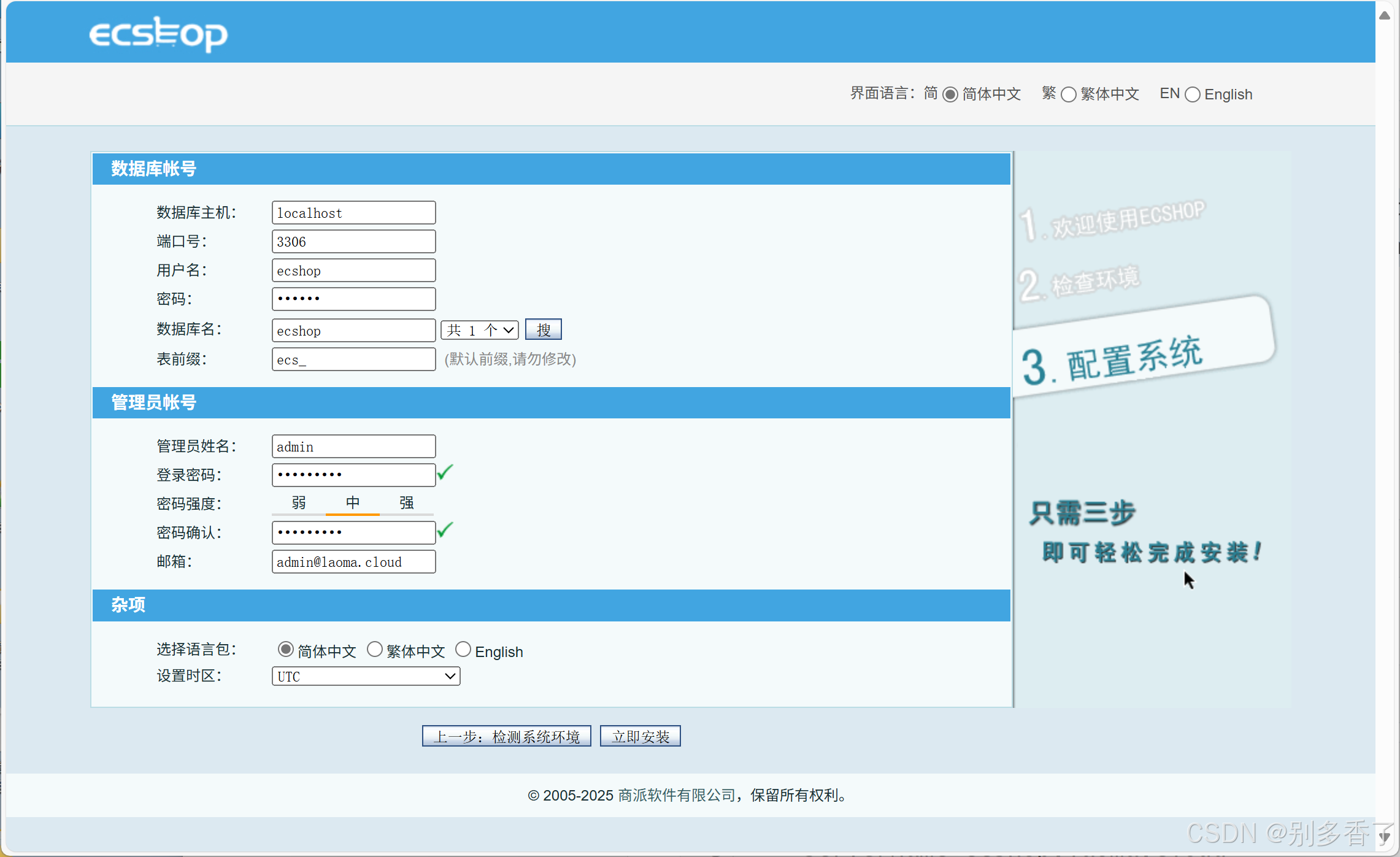Click green checkmark beside password confirmation
Viewport: 1400px width, 857px height.
click(x=445, y=530)
